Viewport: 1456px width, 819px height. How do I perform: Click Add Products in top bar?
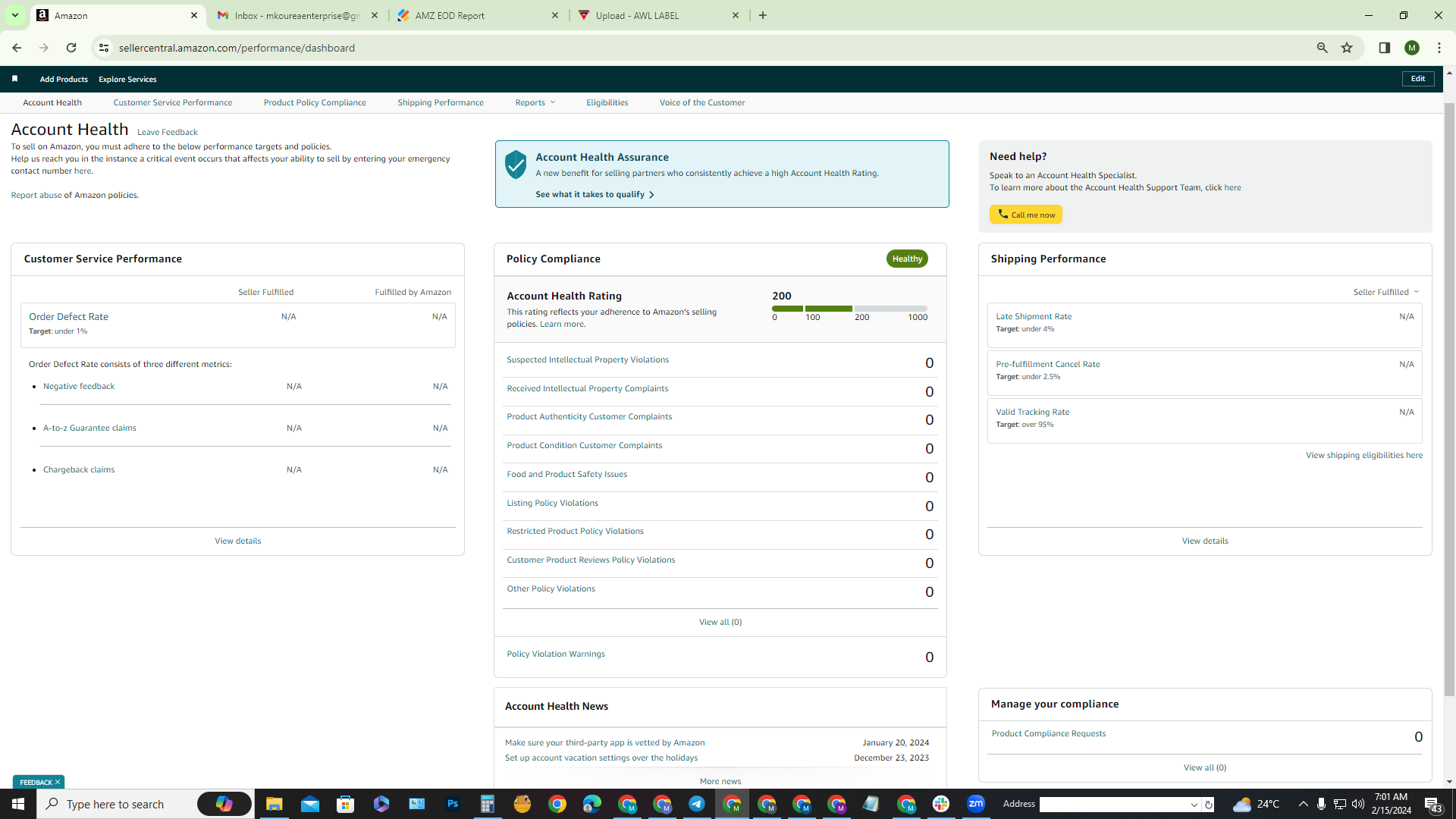(x=64, y=79)
